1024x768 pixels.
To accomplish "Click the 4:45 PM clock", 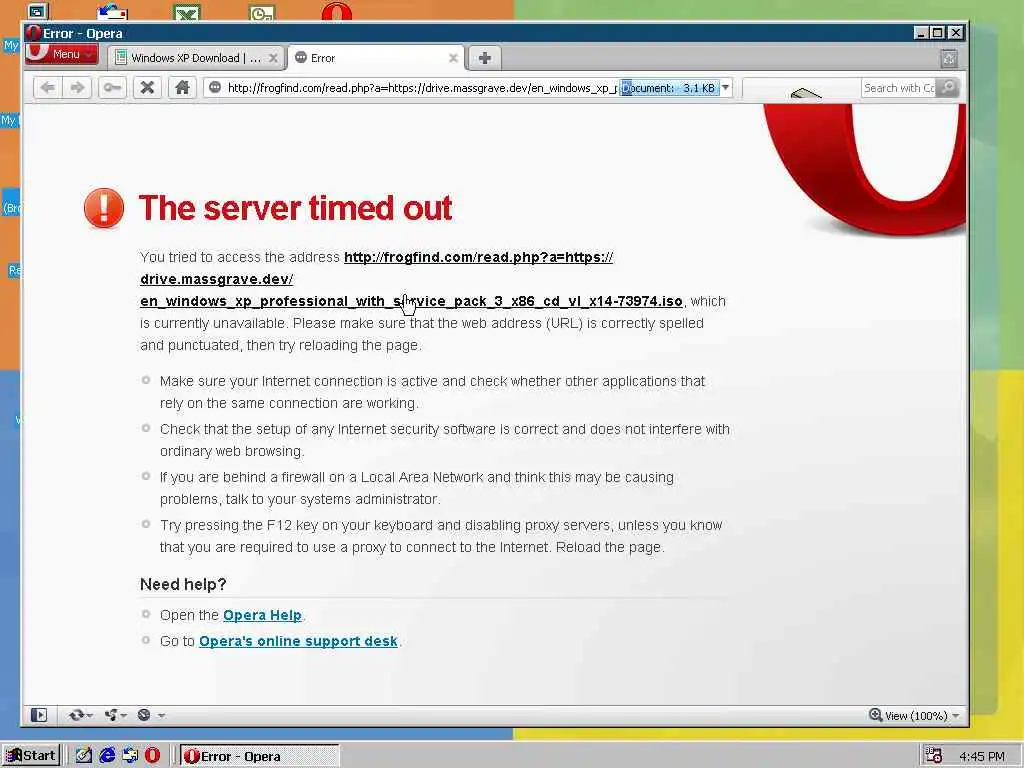I will [982, 756].
